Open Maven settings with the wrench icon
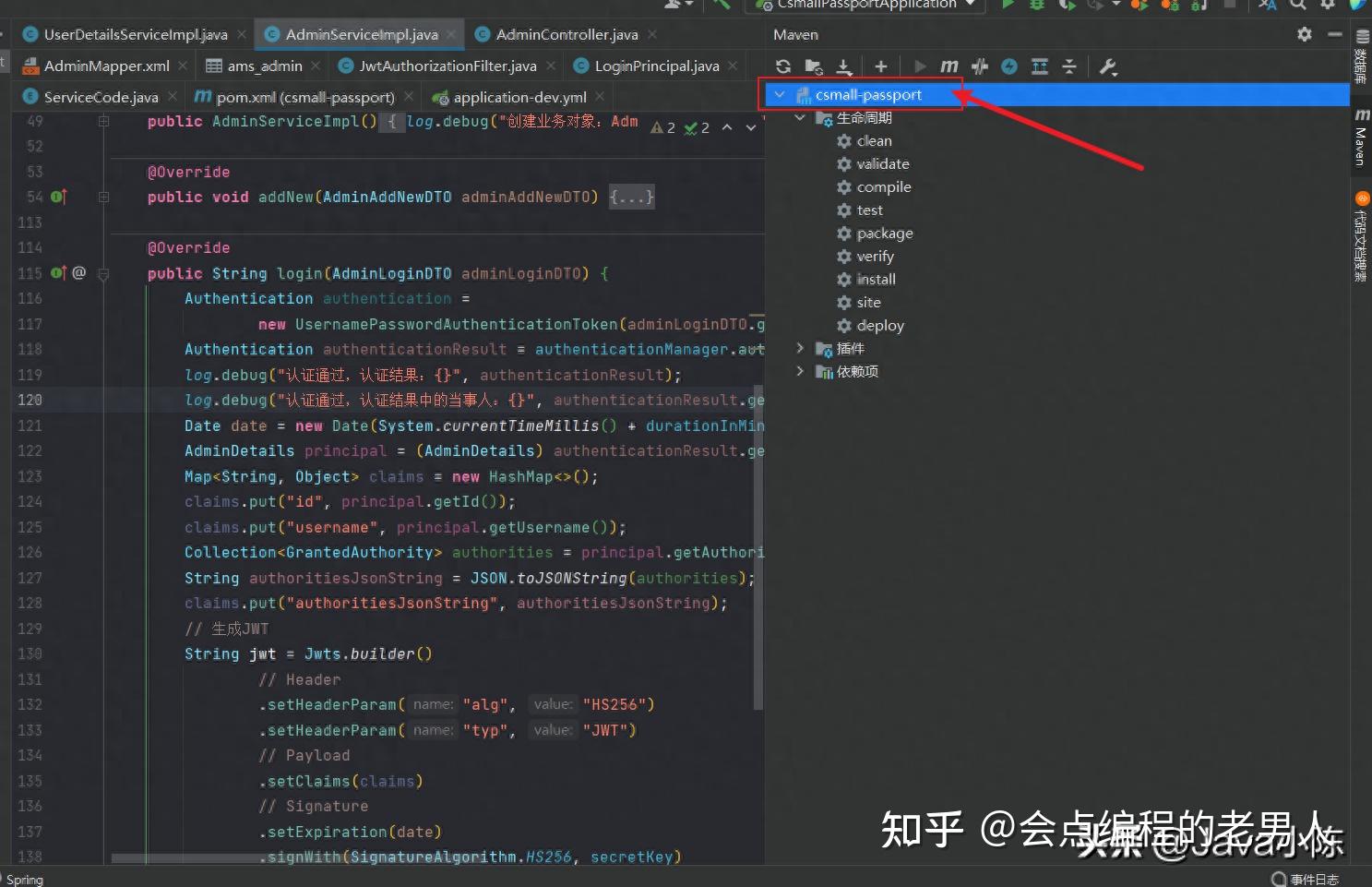The height and width of the screenshot is (887, 1372). pyautogui.click(x=1108, y=66)
